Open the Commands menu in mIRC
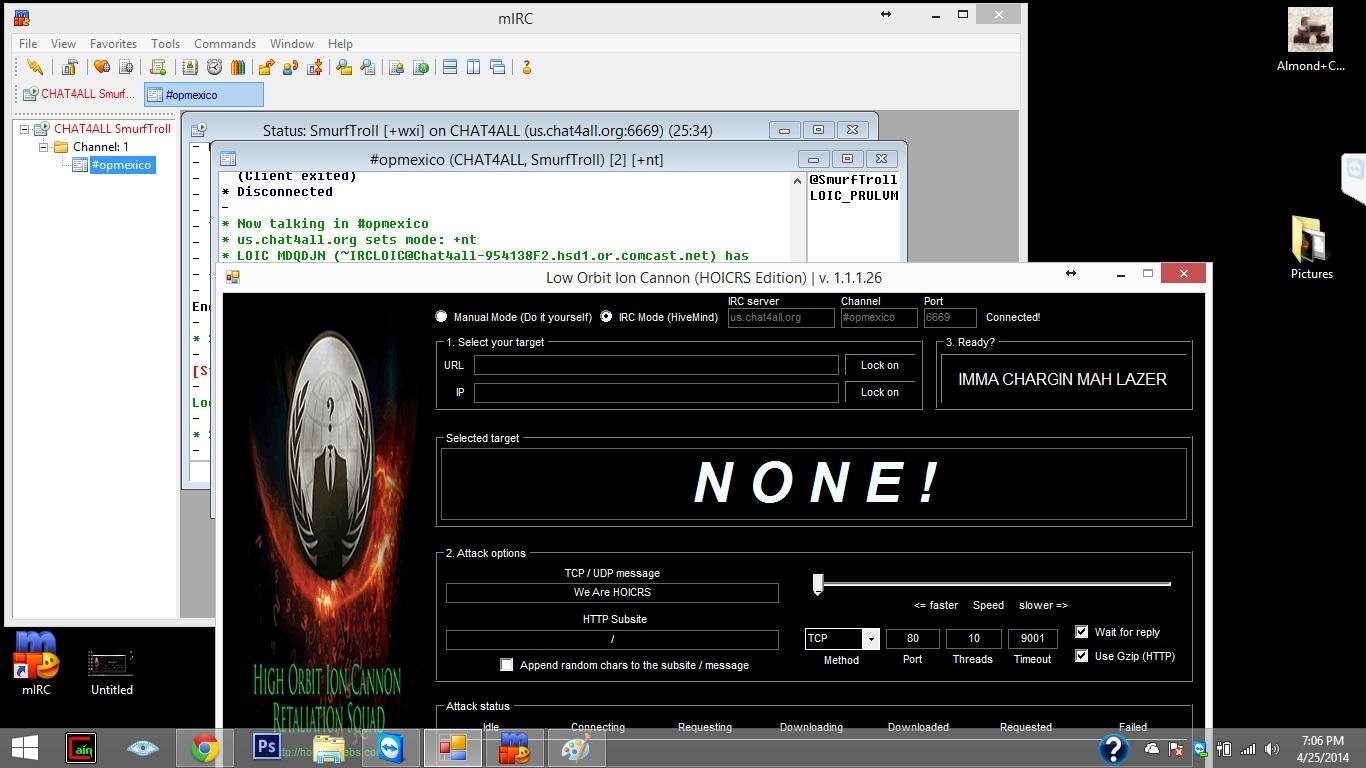The width and height of the screenshot is (1366, 768). (x=225, y=43)
